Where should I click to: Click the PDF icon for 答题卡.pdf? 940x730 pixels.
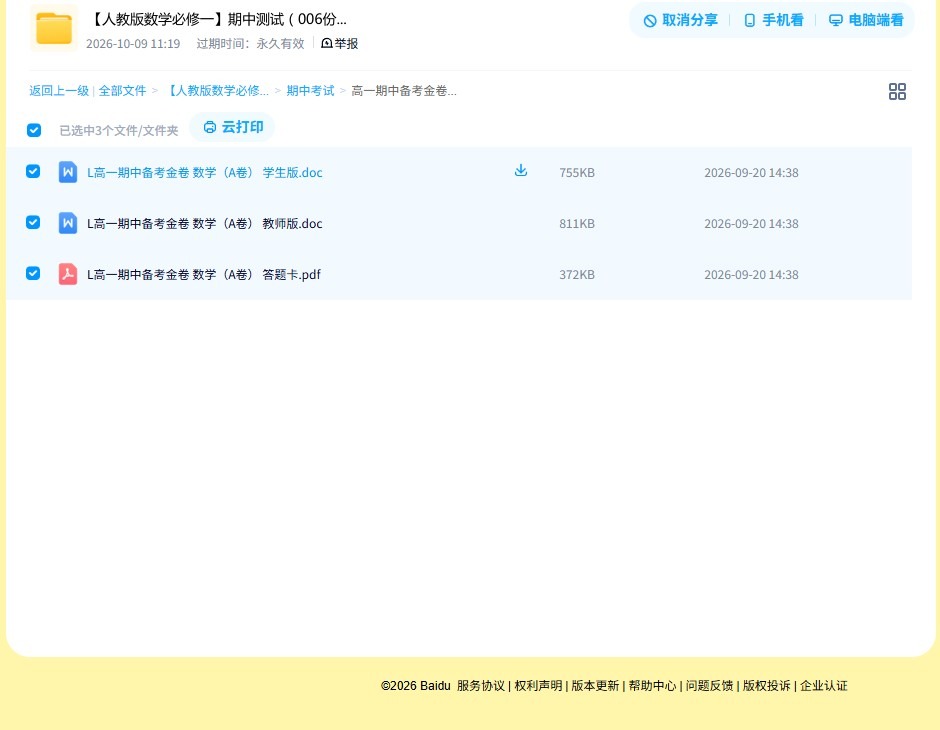pyautogui.click(x=68, y=274)
